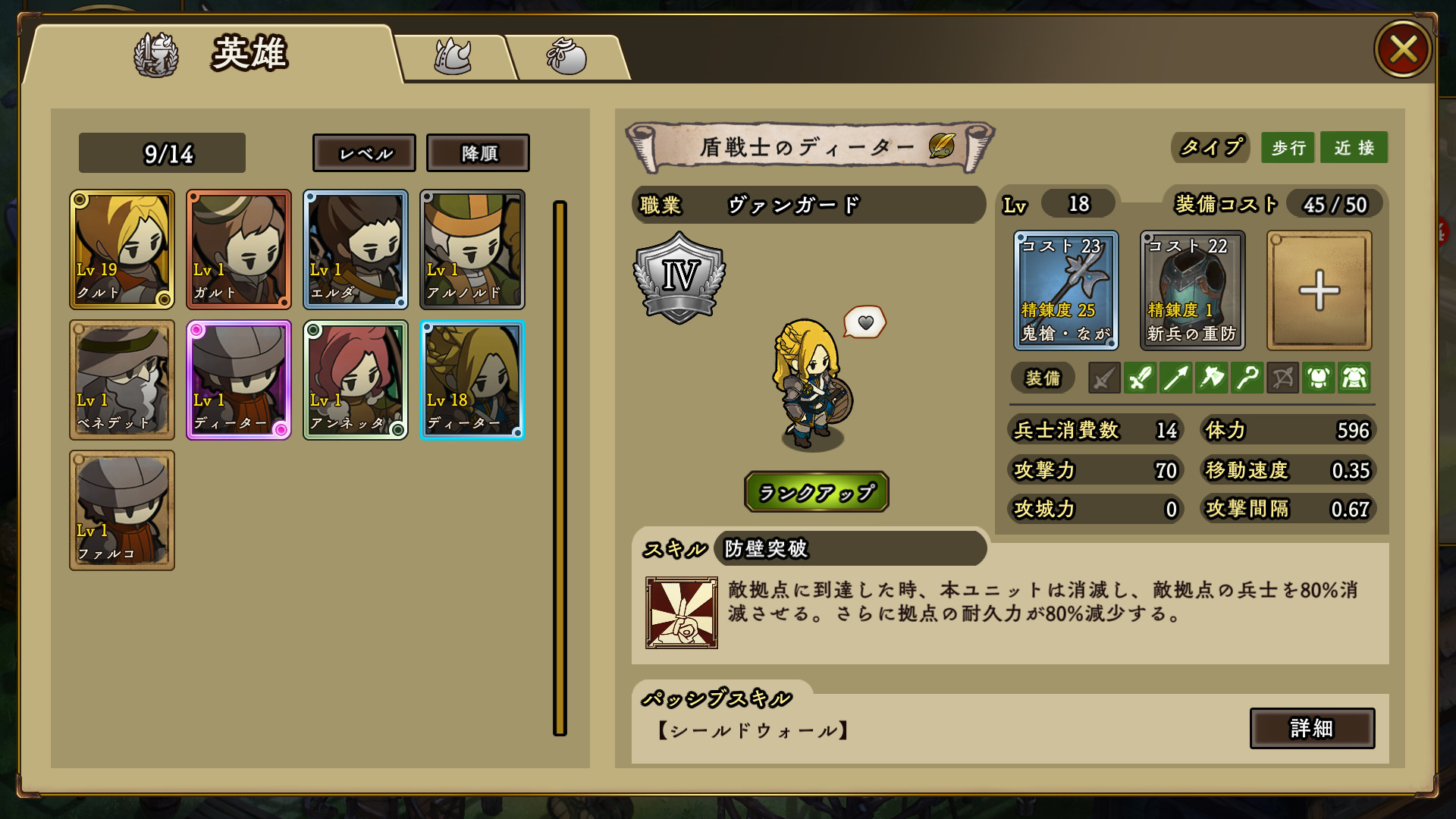Select the helmet equipment filter icon

(x=1319, y=378)
